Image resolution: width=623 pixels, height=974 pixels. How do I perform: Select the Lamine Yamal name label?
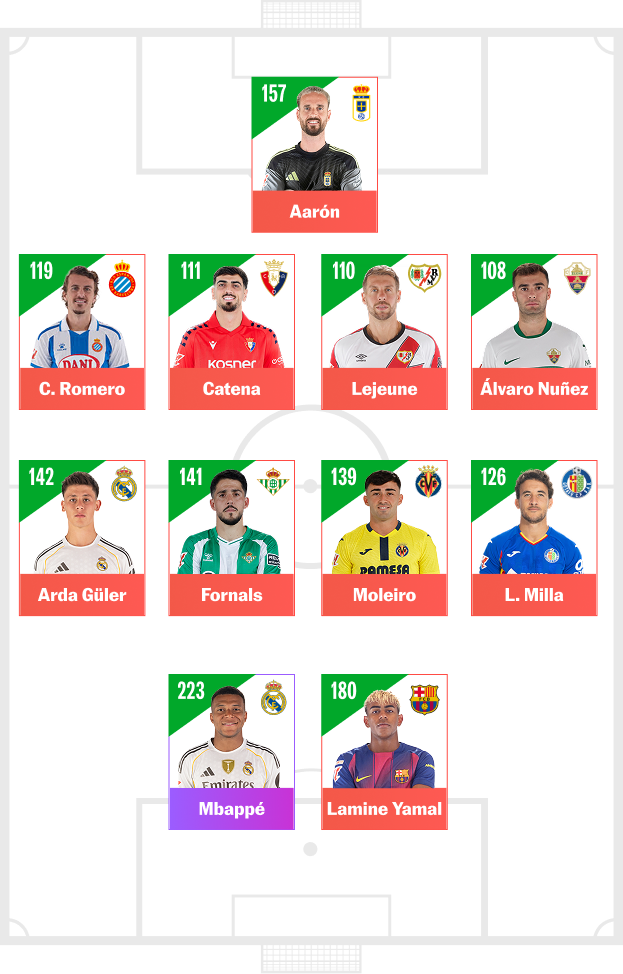coord(384,809)
